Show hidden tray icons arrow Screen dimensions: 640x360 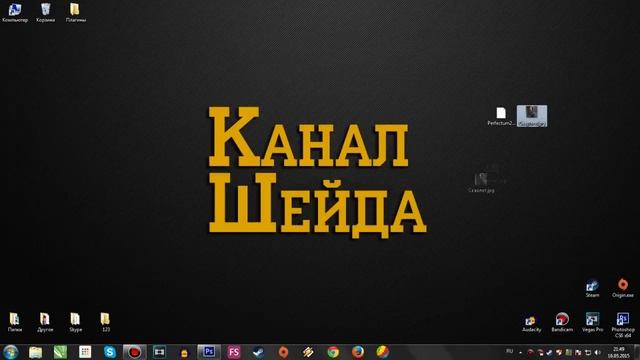pyautogui.click(x=520, y=352)
